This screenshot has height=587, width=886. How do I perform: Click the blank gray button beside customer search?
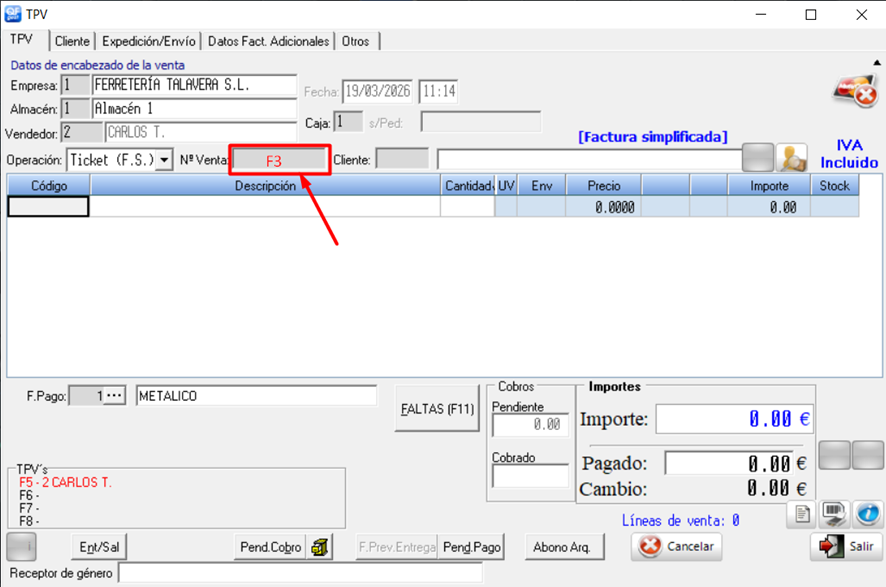pyautogui.click(x=760, y=158)
